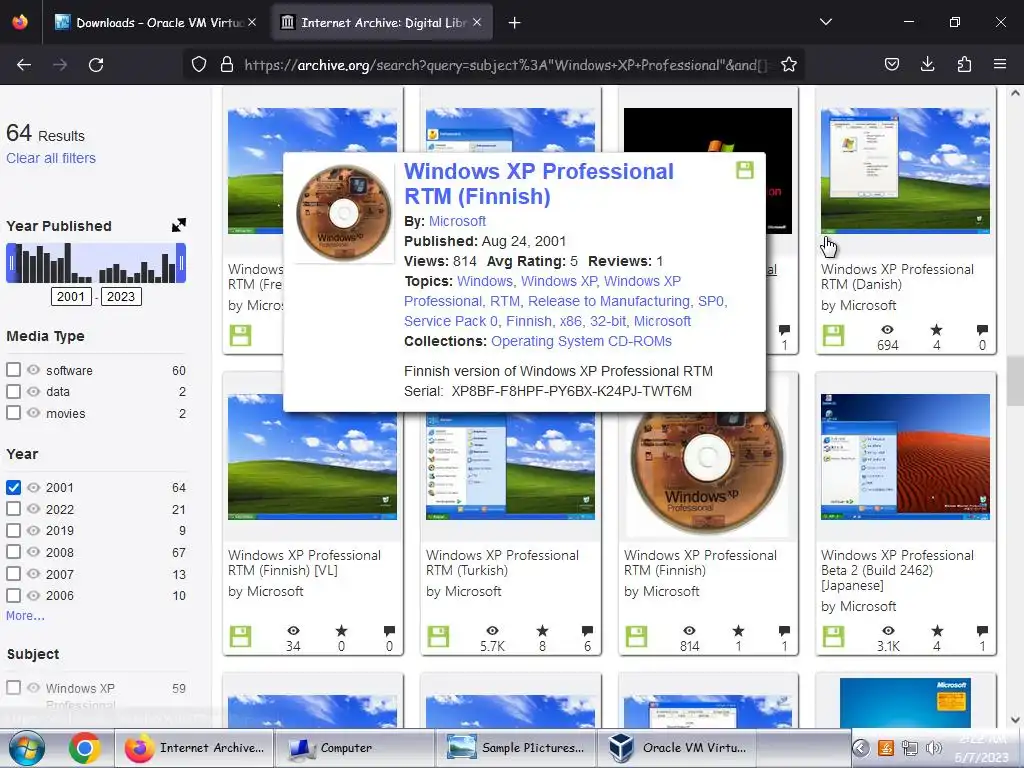Launch Chrome from the taskbar
The height and width of the screenshot is (768, 1024).
pos(84,748)
